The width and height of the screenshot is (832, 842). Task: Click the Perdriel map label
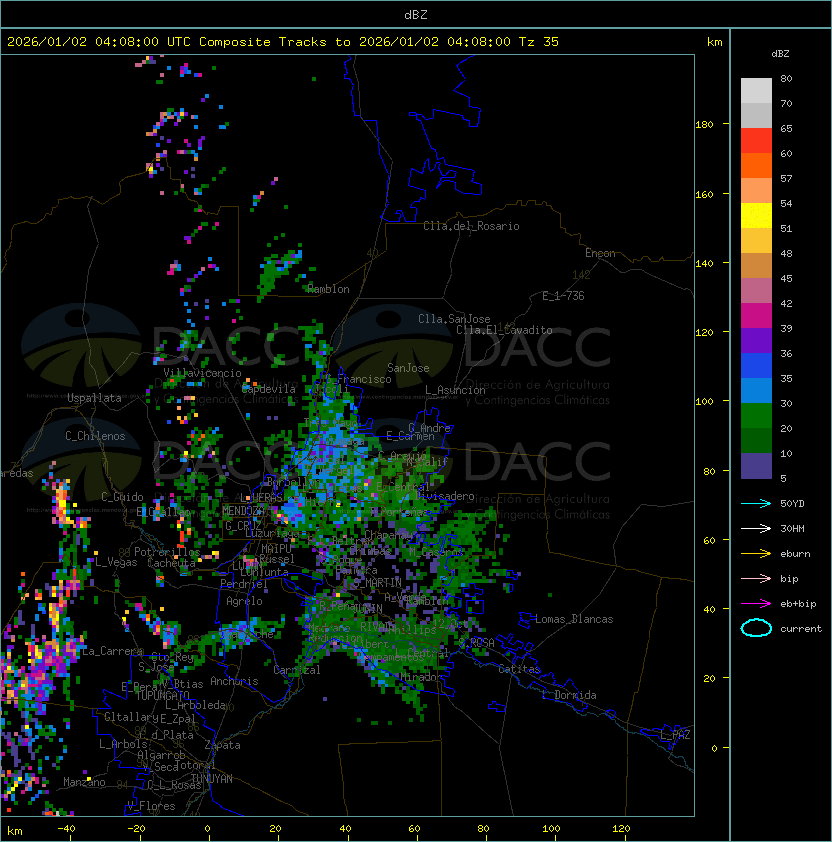244,584
